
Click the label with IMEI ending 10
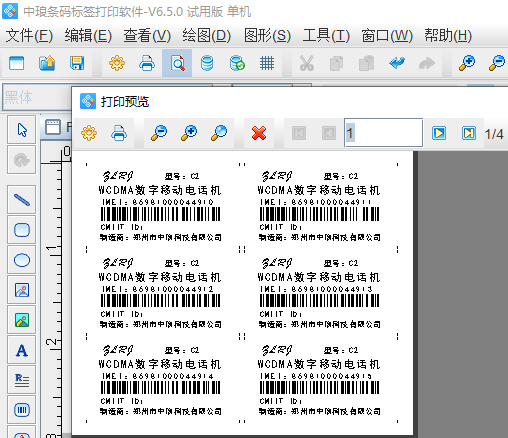(x=160, y=206)
